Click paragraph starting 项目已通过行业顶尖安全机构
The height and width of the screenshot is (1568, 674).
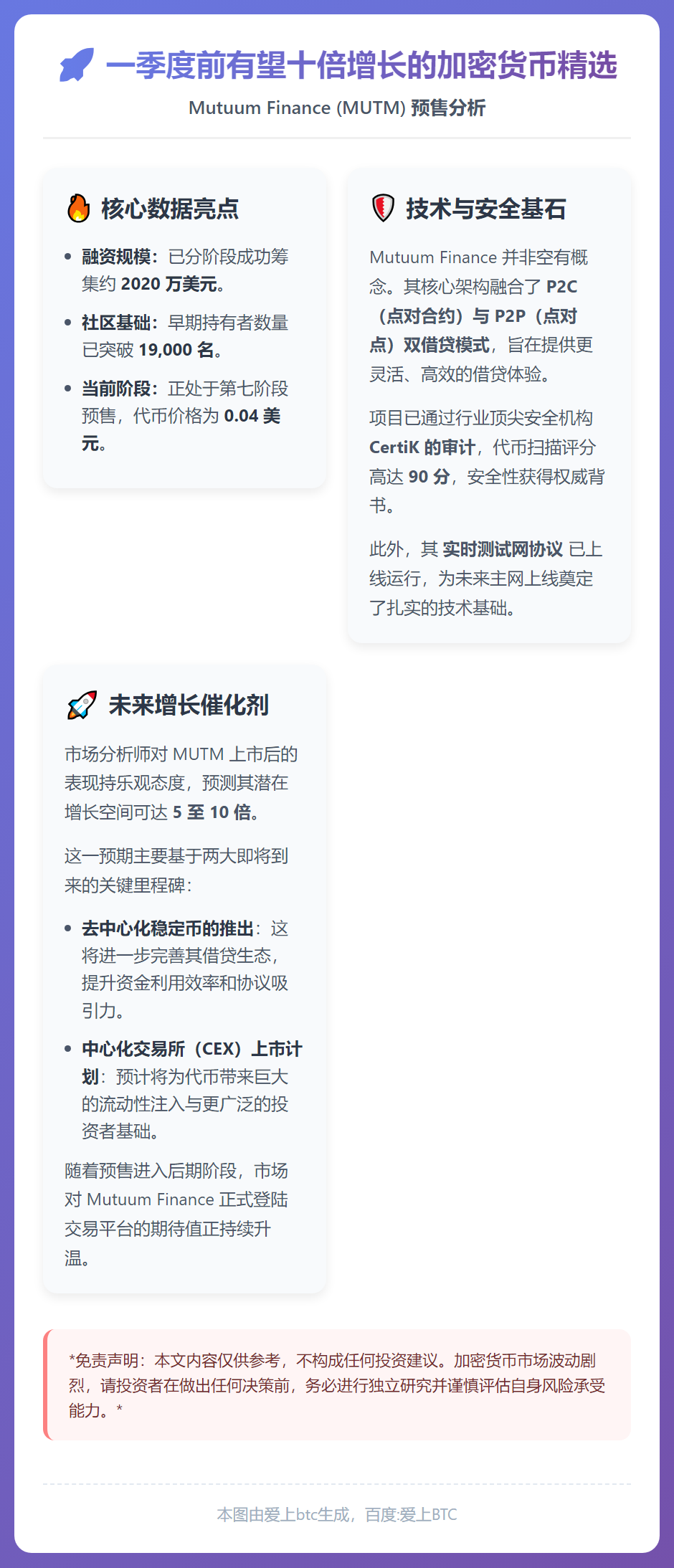pyautogui.click(x=488, y=462)
